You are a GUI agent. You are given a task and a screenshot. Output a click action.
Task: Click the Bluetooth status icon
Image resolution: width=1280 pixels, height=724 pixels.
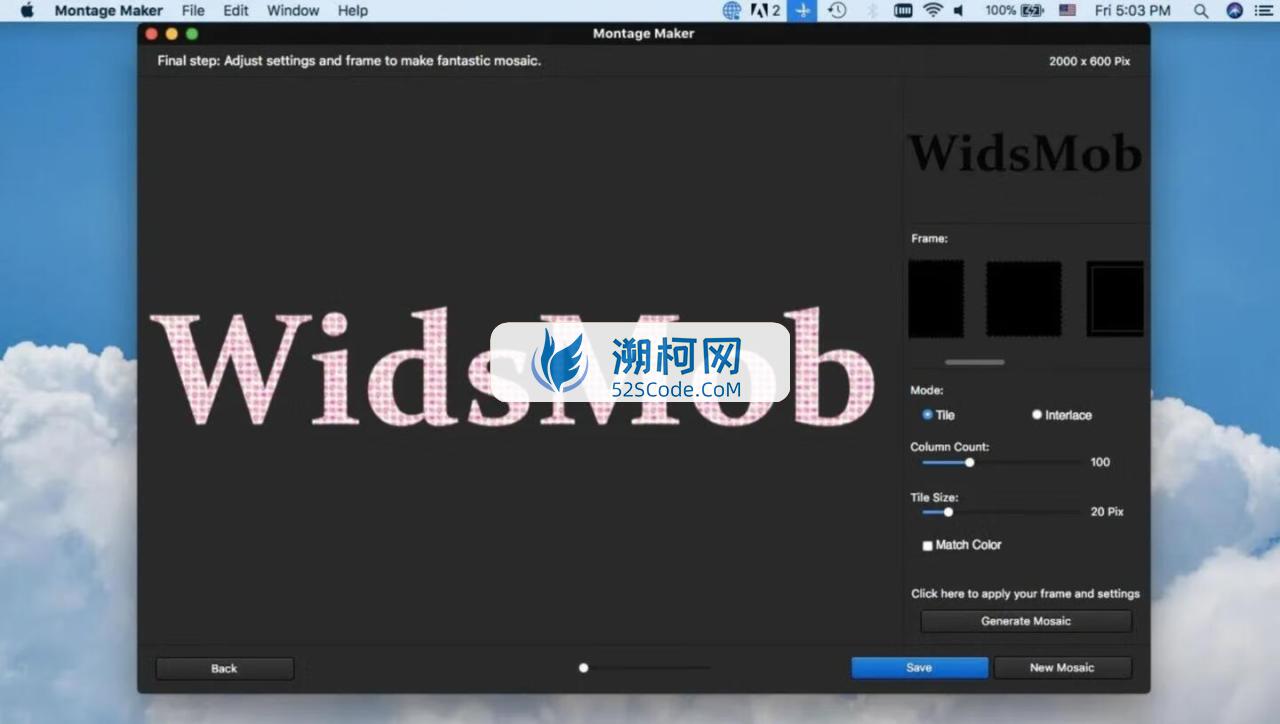[x=871, y=10]
